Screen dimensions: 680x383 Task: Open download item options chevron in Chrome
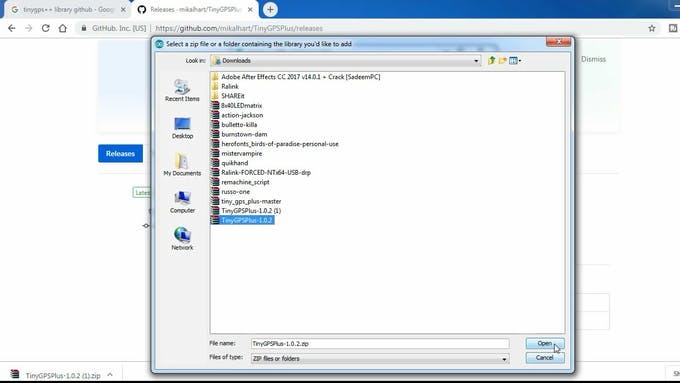110,375
